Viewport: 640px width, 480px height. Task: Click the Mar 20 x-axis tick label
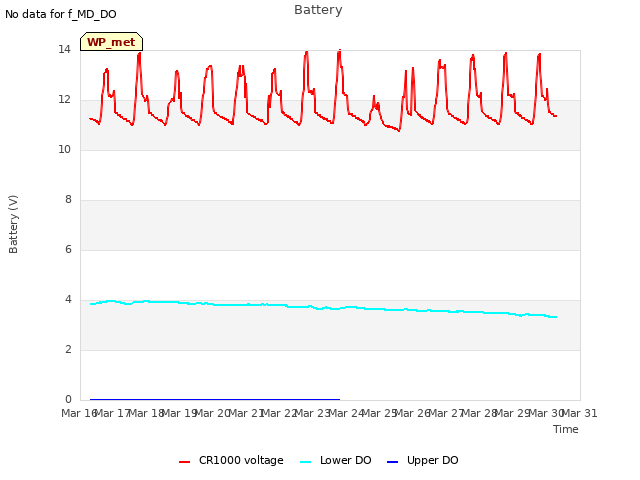tap(213, 413)
